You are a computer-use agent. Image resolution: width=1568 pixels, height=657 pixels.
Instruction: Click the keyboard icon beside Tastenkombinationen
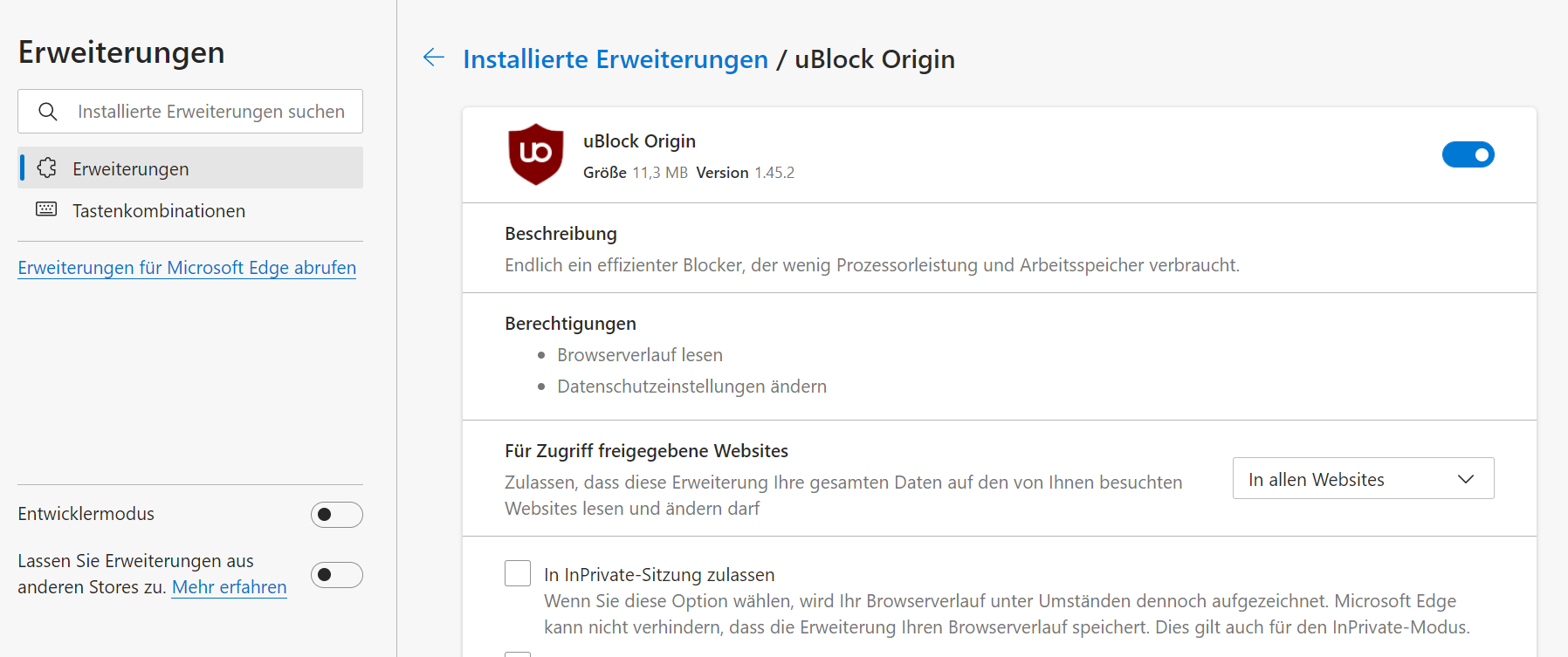pyautogui.click(x=46, y=209)
